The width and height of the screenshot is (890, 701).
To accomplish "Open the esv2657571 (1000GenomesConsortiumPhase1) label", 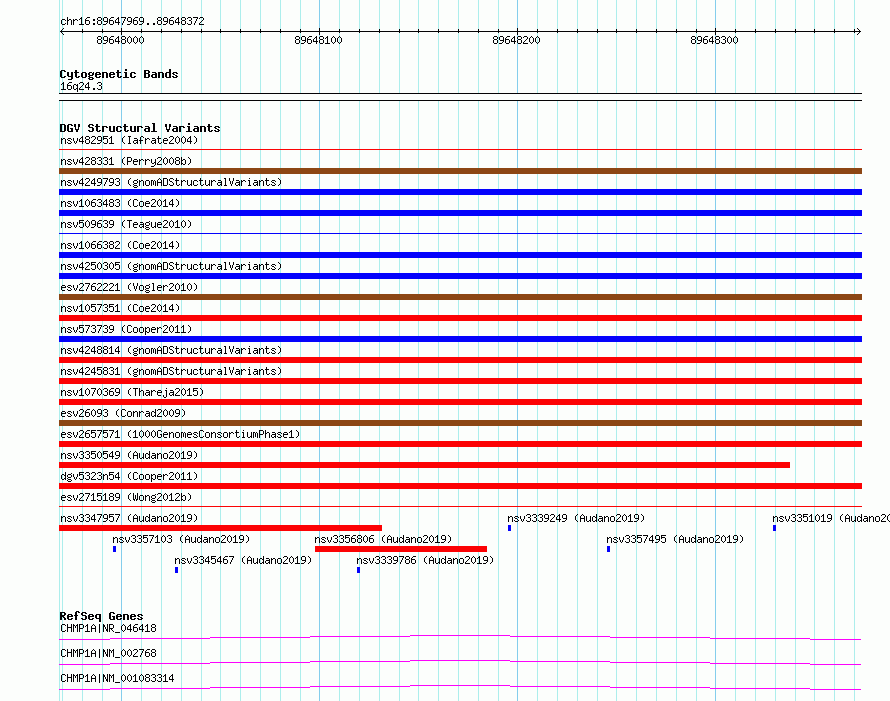I will coord(180,434).
